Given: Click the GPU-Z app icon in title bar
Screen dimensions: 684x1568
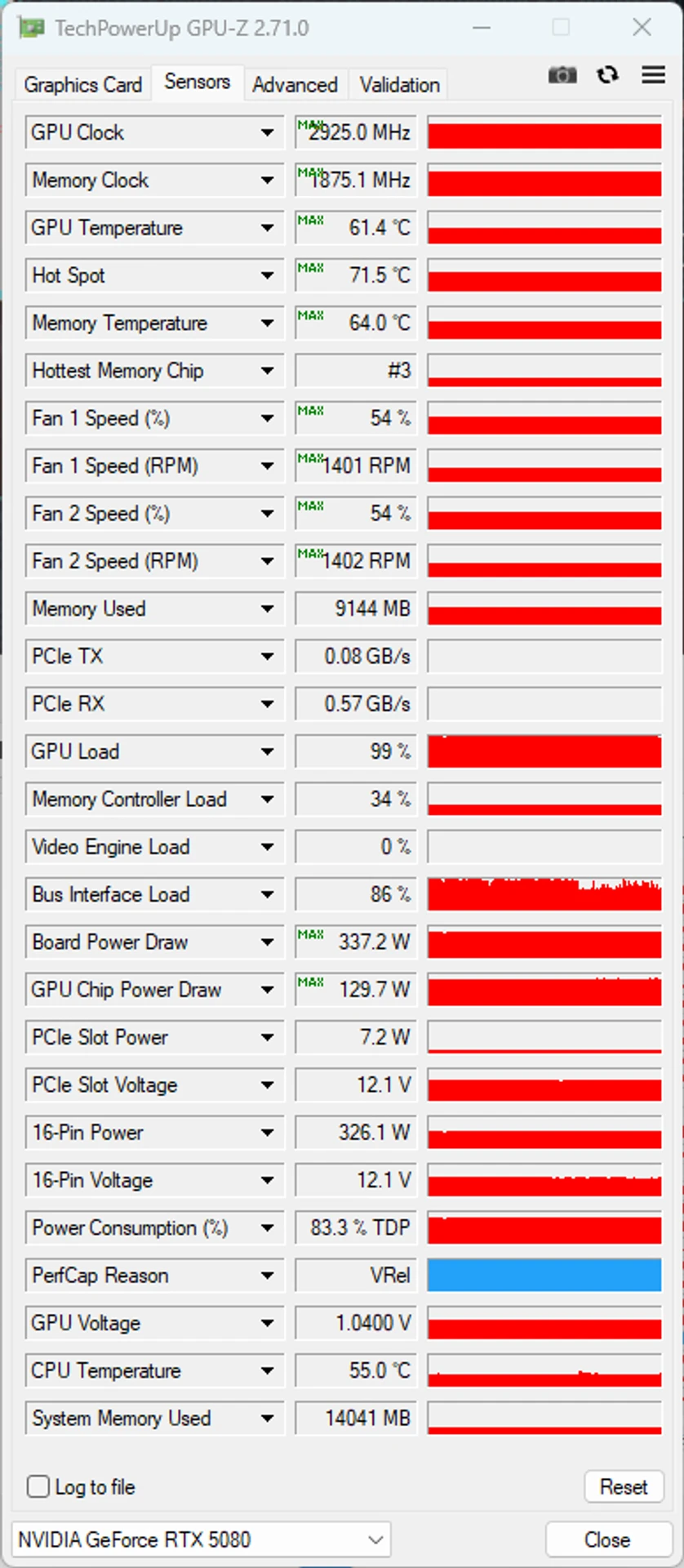Looking at the screenshot, I should pos(31,29).
